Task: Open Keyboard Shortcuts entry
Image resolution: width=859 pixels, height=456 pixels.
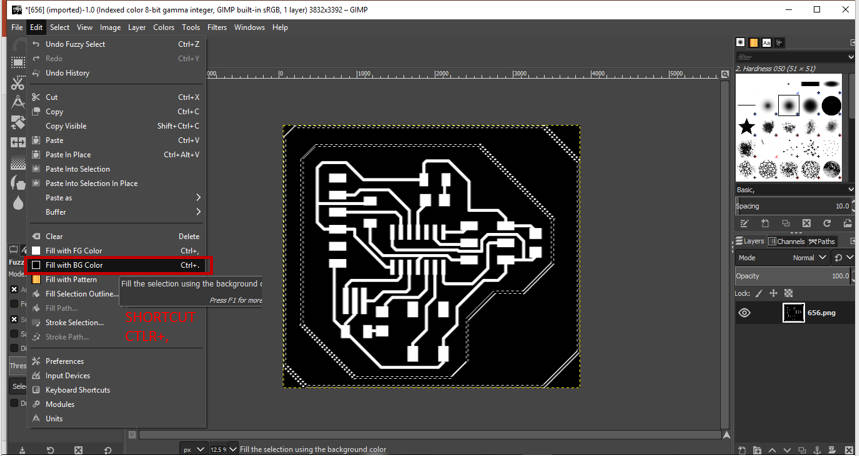Action: click(117, 390)
